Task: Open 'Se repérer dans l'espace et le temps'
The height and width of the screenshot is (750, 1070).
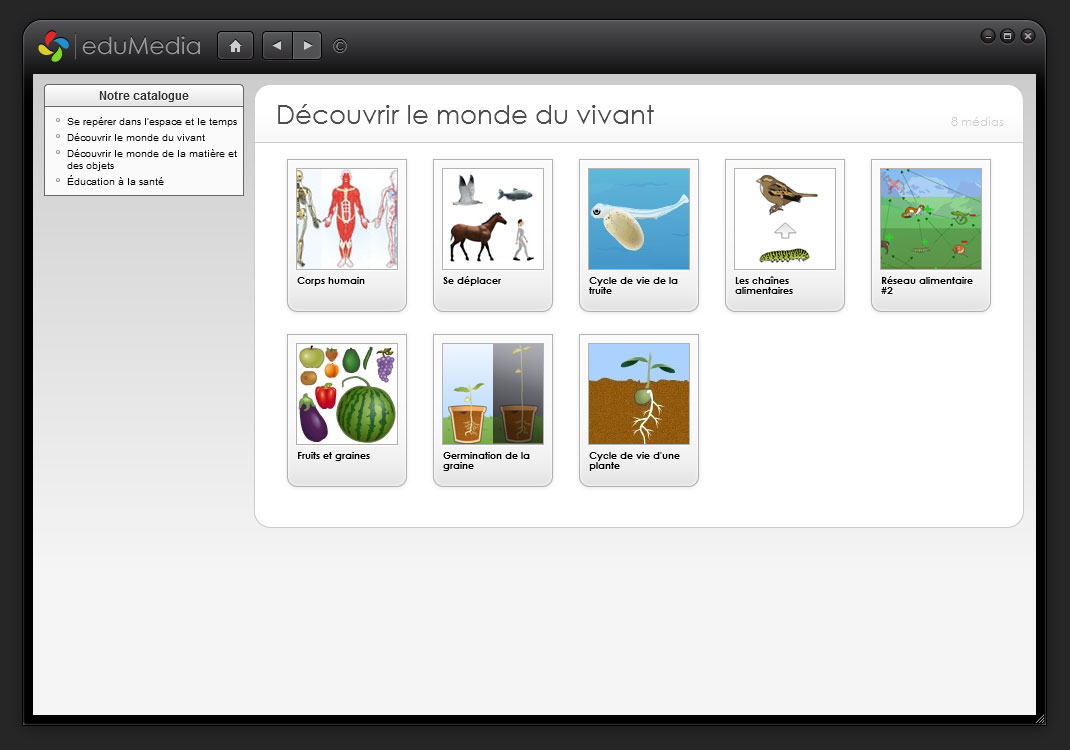Action: tap(152, 121)
